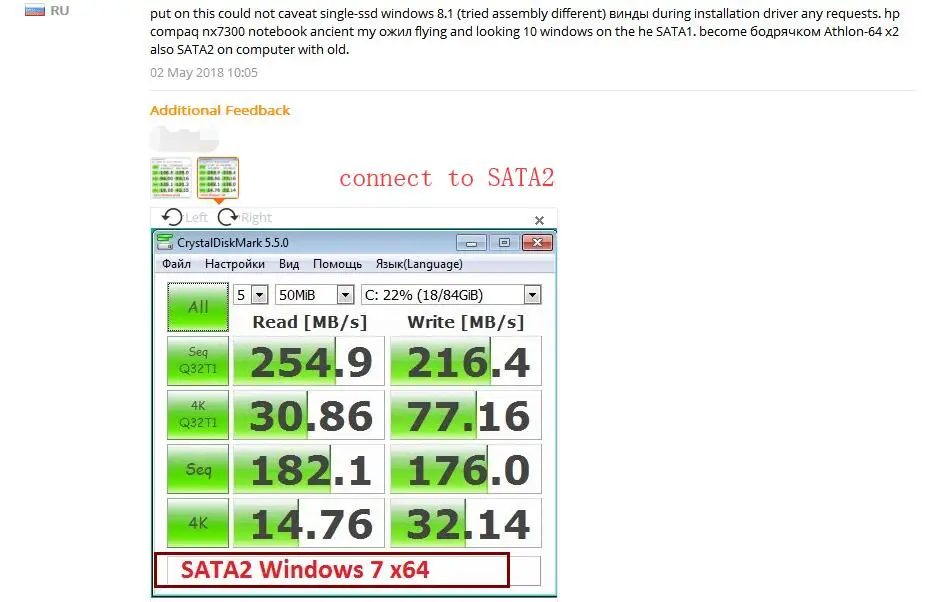Run the sequential Seq test
Image resolution: width=949 pixels, height=602 pixels.
pyautogui.click(x=197, y=469)
